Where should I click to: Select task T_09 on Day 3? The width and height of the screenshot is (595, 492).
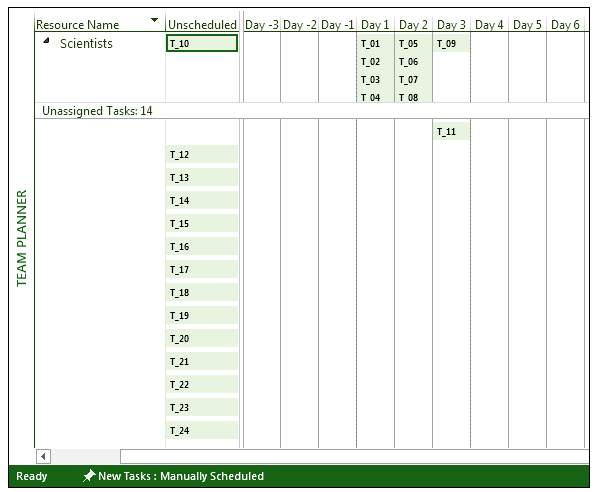tap(451, 44)
